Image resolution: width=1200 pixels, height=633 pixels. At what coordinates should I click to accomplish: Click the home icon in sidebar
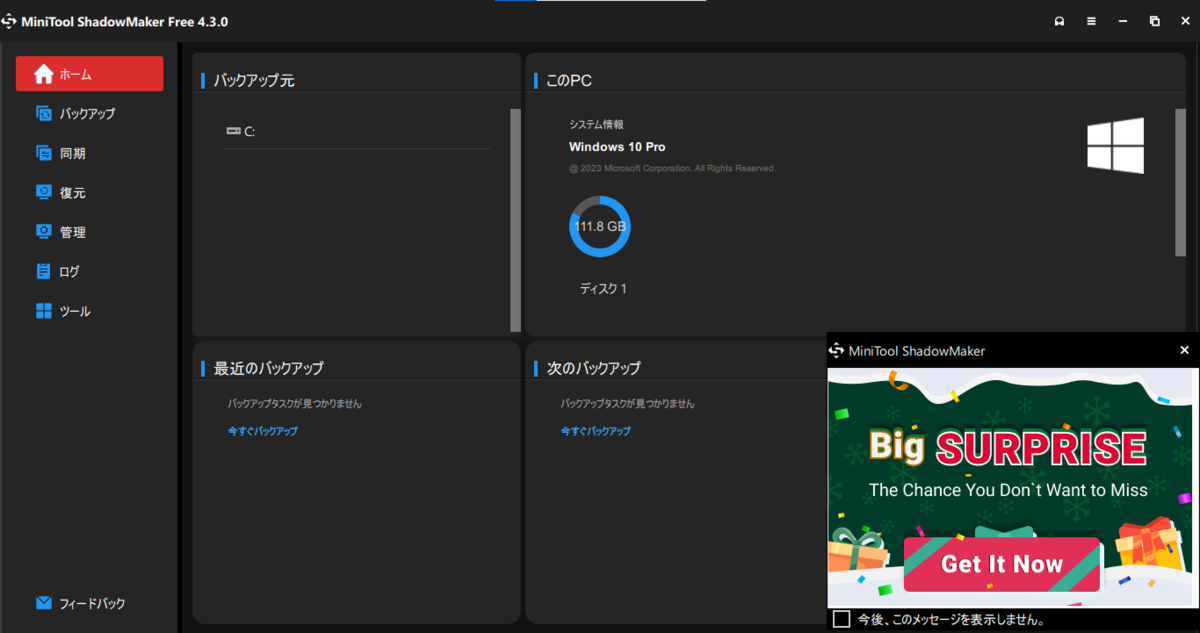pyautogui.click(x=44, y=74)
